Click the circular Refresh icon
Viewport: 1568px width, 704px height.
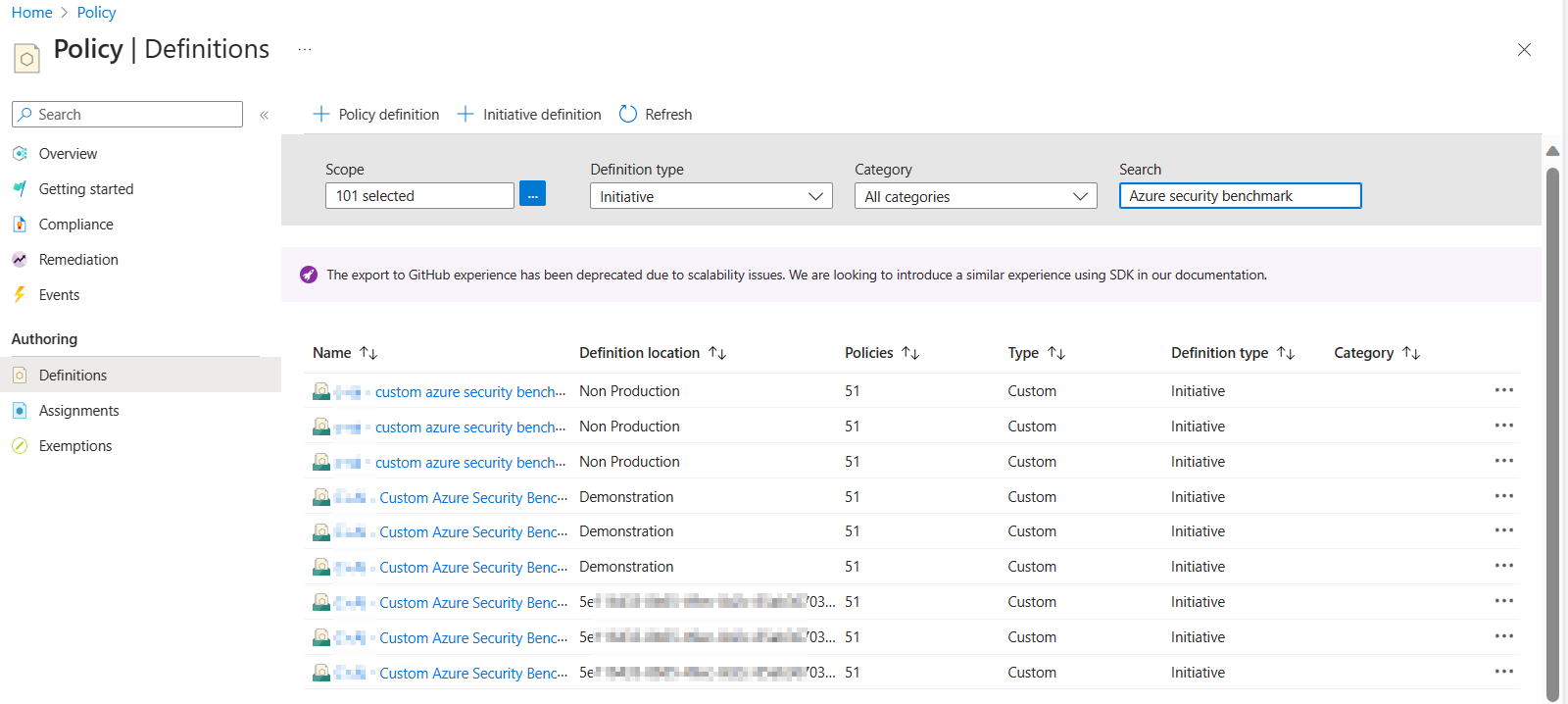(x=628, y=114)
